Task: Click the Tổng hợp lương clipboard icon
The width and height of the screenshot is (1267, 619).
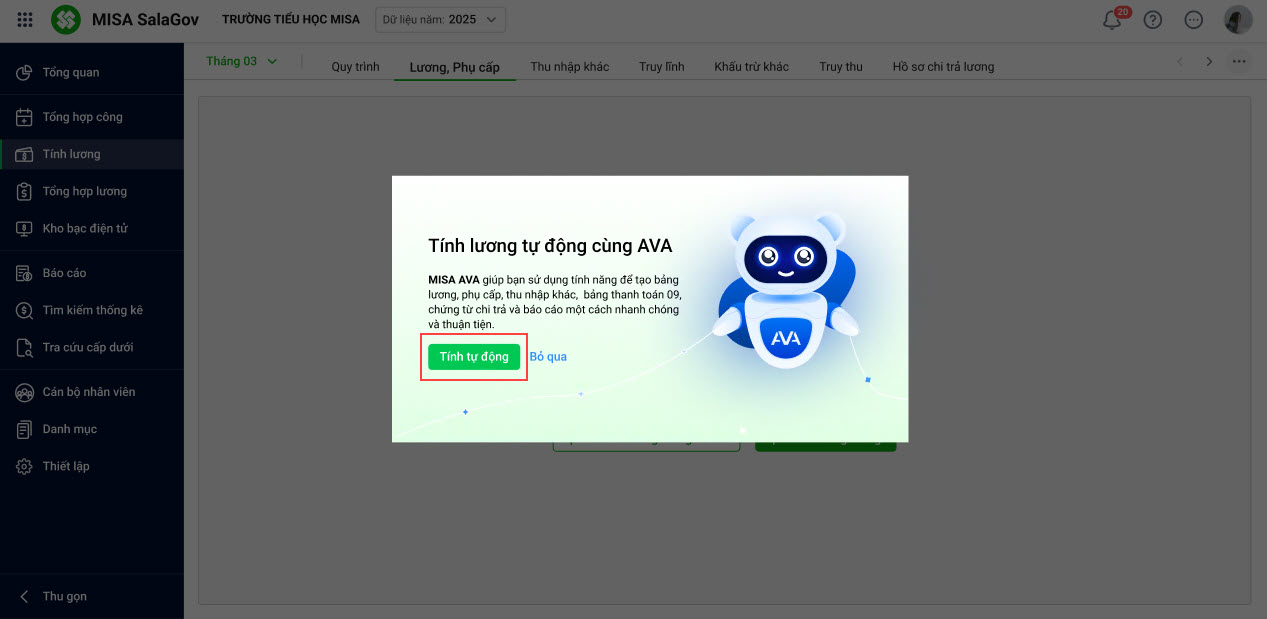Action: (x=25, y=191)
